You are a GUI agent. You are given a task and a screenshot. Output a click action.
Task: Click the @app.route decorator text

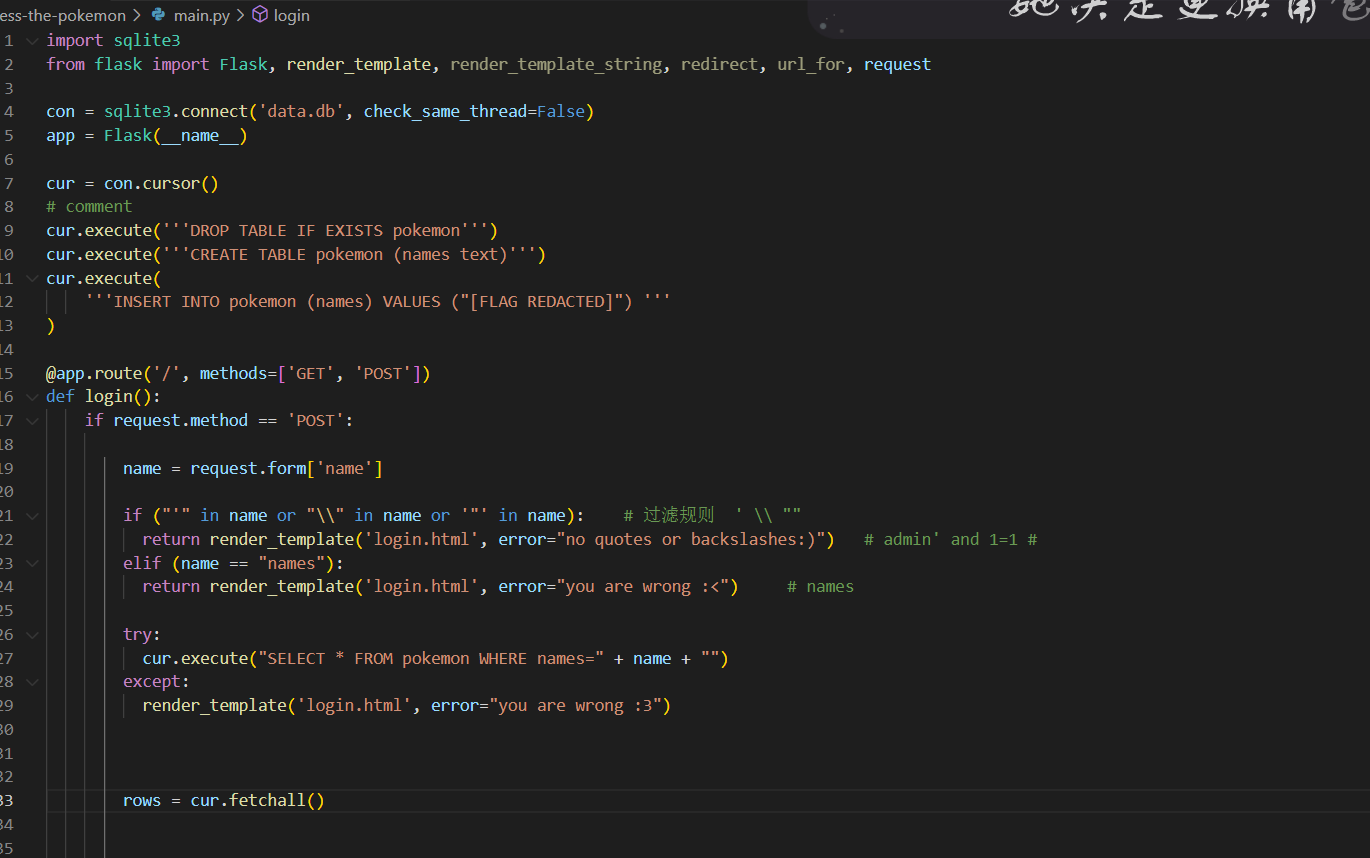coord(94,374)
